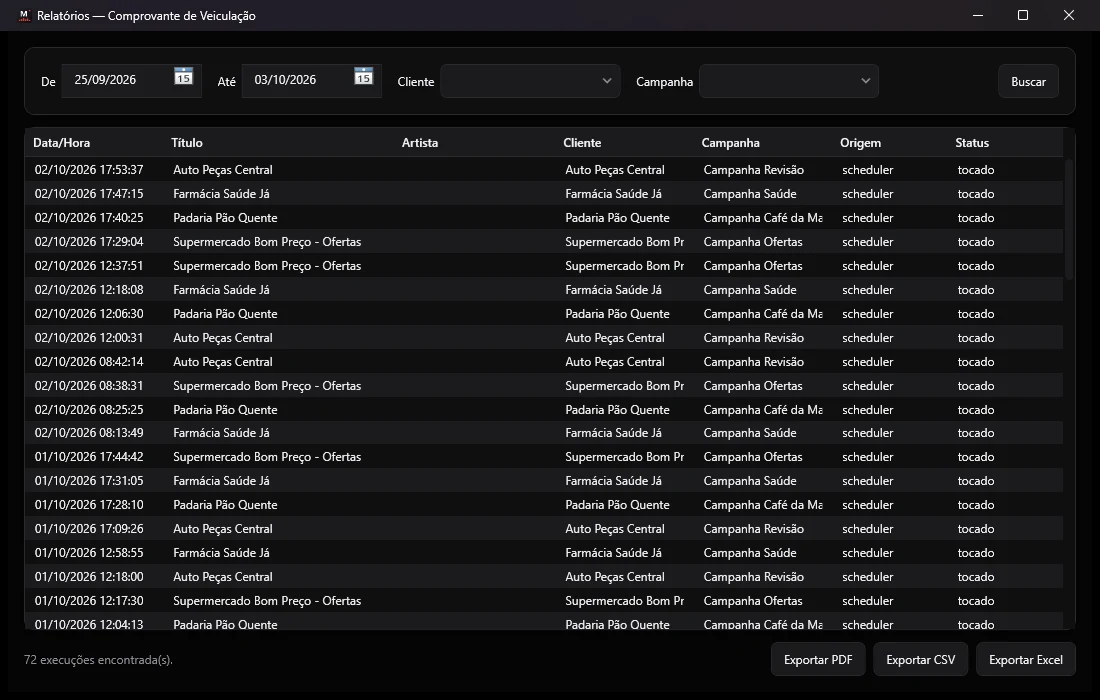Image resolution: width=1100 pixels, height=700 pixels.
Task: Open the calendar picker for the De date
Action: 184,76
